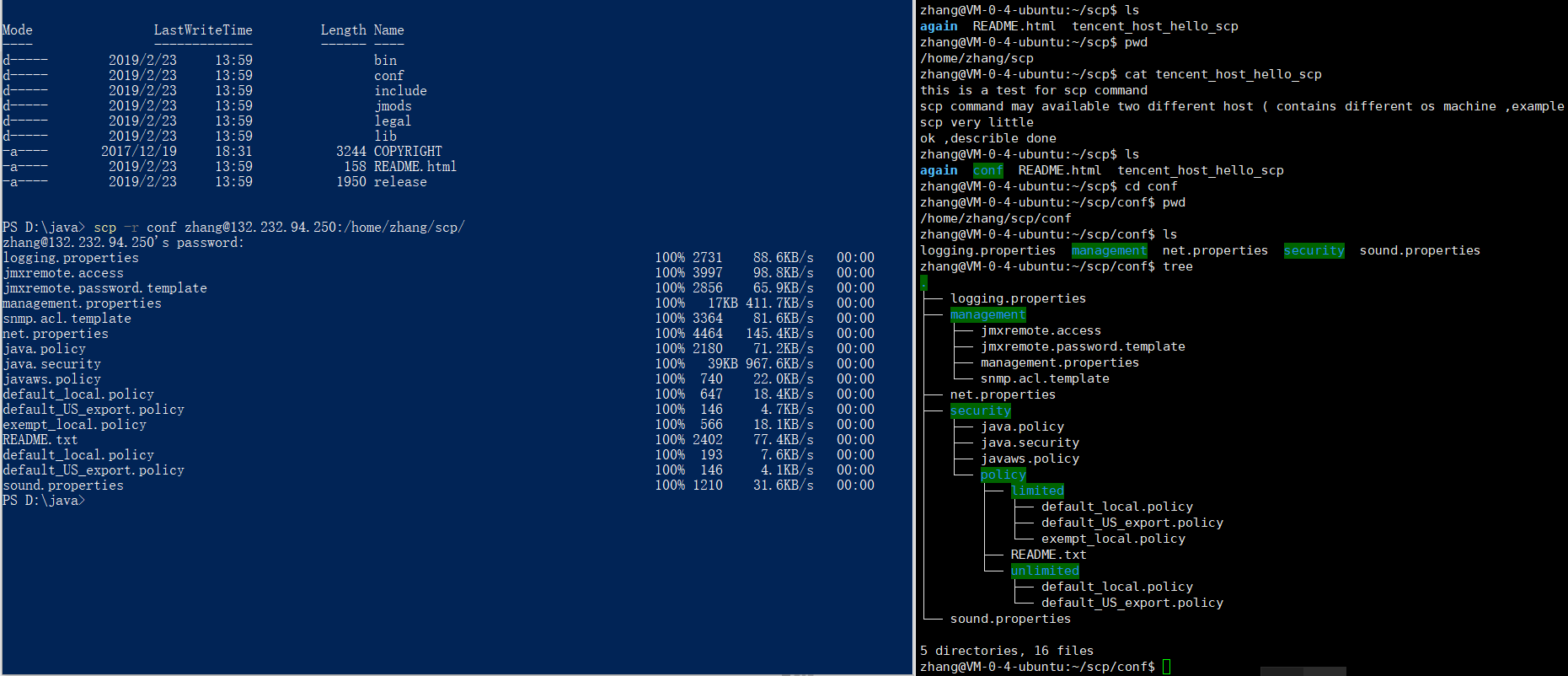Click highlighted 'management' in conf ls output
The width and height of the screenshot is (1568, 676).
[1109, 250]
